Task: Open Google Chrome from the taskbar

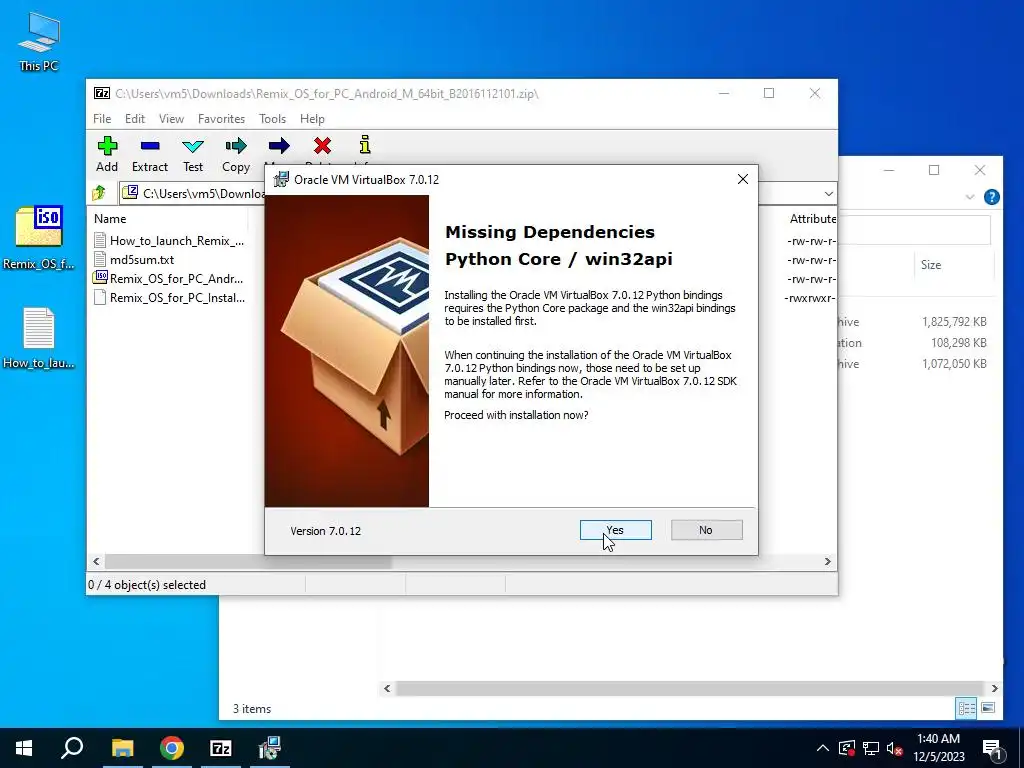Action: (172, 748)
